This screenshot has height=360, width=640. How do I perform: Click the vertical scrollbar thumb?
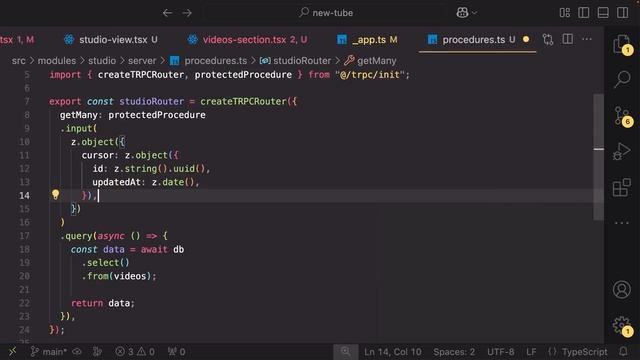click(x=598, y=157)
